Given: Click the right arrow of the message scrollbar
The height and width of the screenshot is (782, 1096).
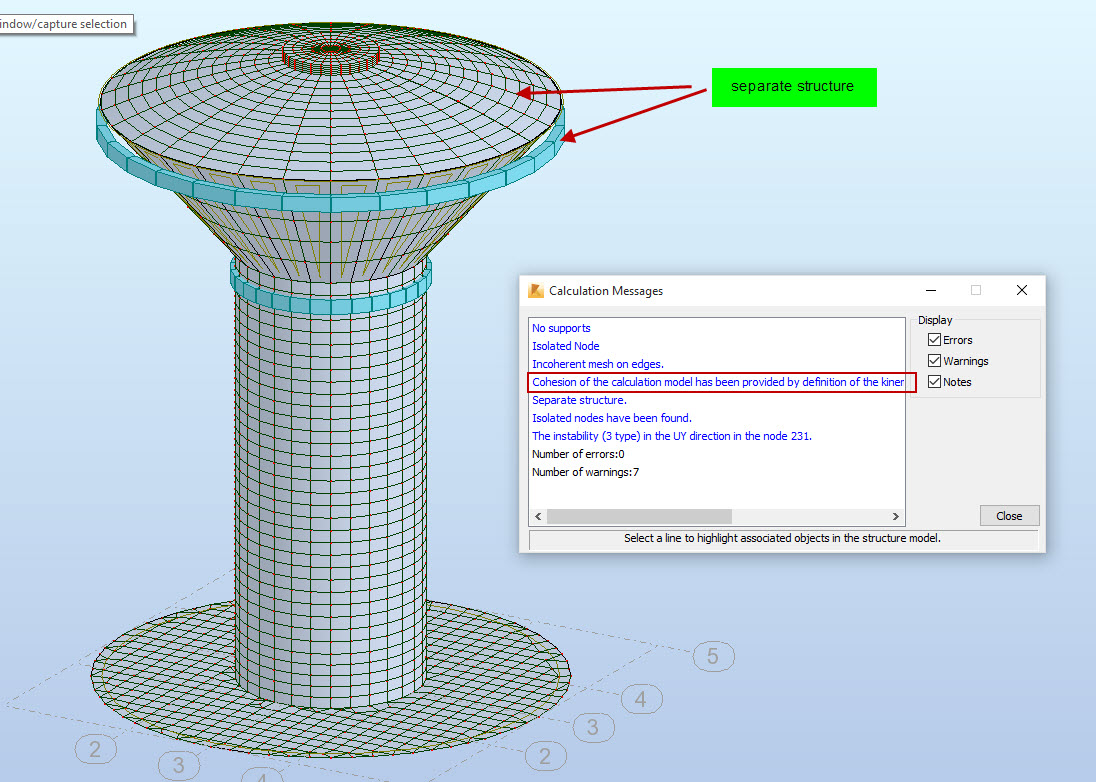Looking at the screenshot, I should tap(897, 516).
